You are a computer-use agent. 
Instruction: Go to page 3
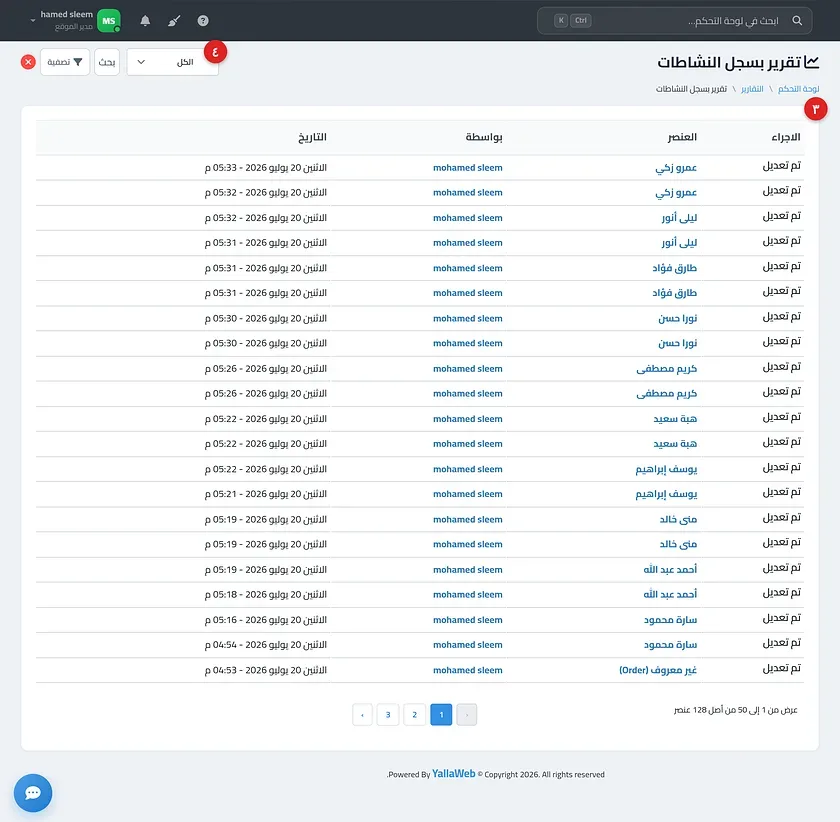point(388,714)
